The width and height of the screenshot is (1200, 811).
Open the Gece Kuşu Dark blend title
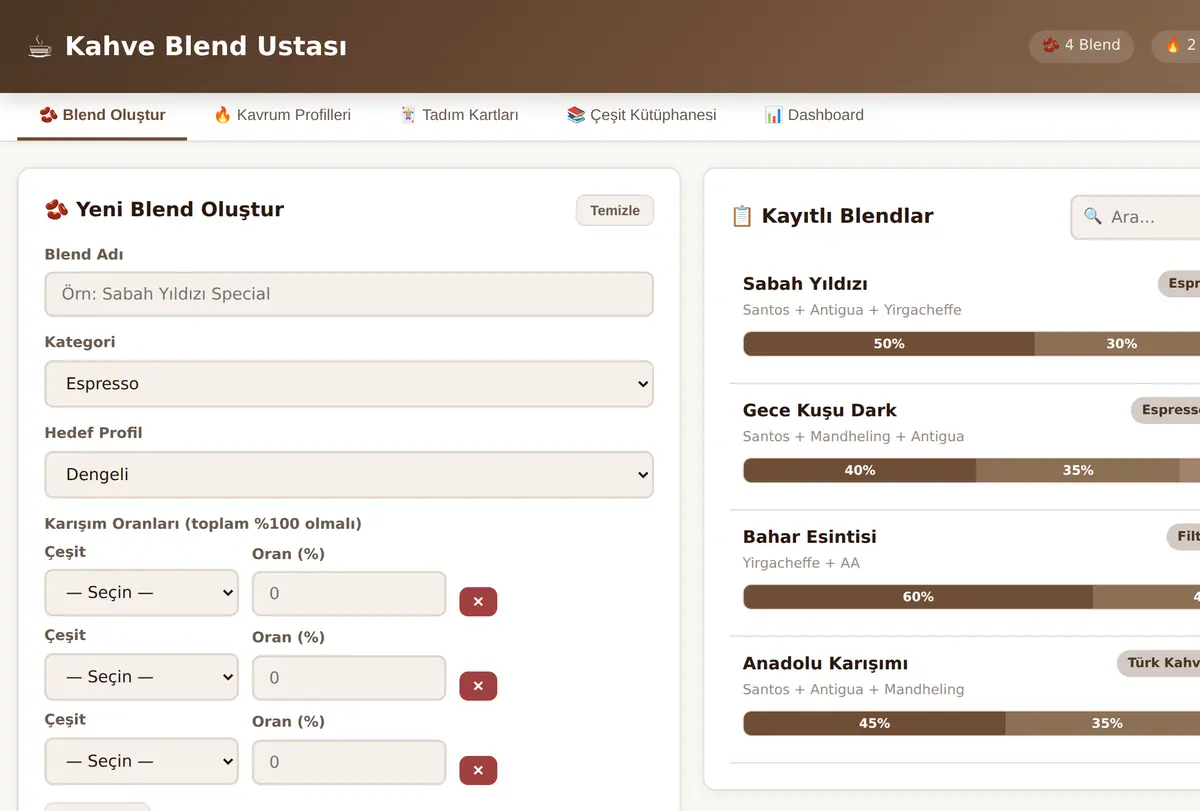[820, 410]
